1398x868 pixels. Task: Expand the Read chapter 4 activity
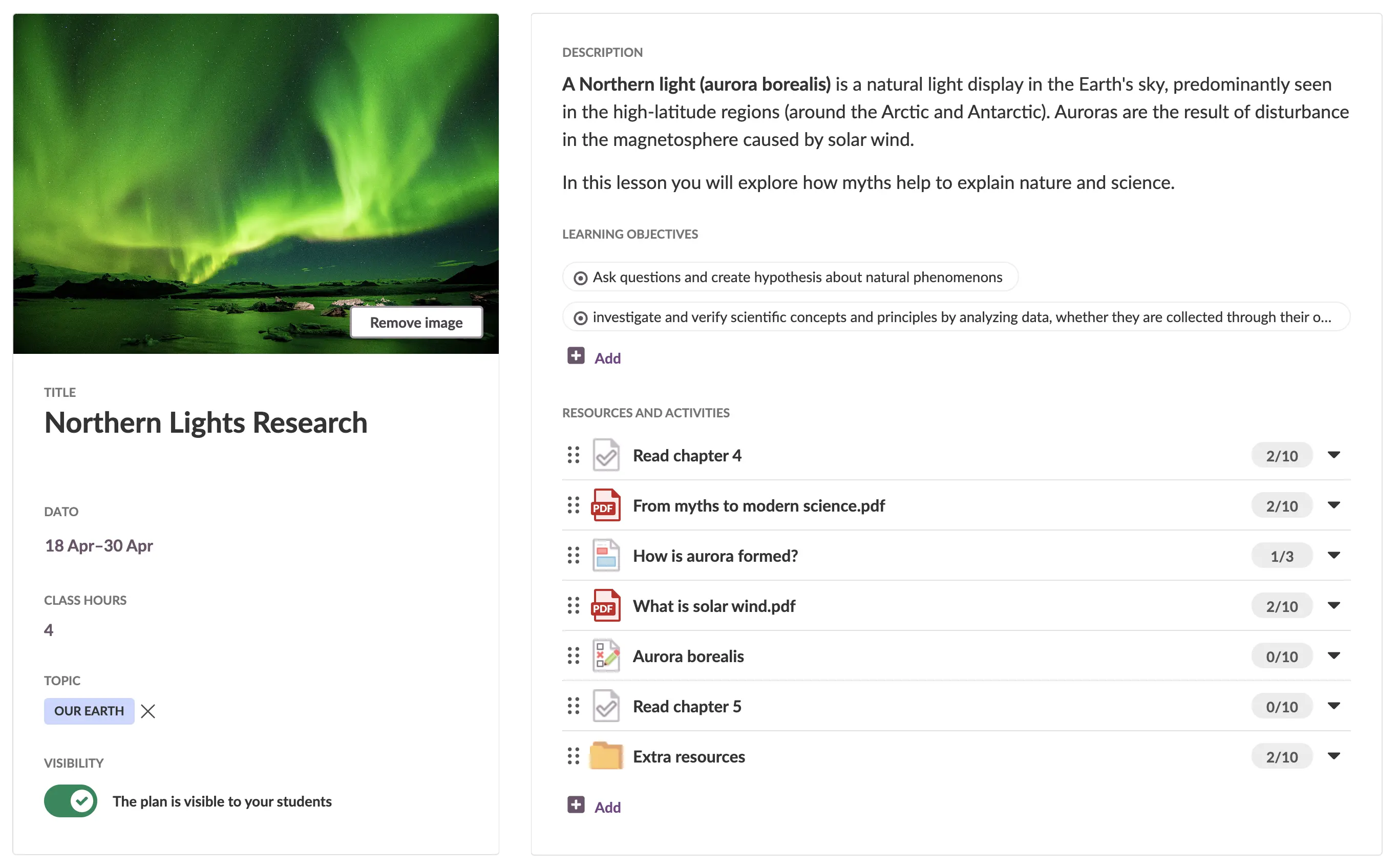pyautogui.click(x=1333, y=455)
